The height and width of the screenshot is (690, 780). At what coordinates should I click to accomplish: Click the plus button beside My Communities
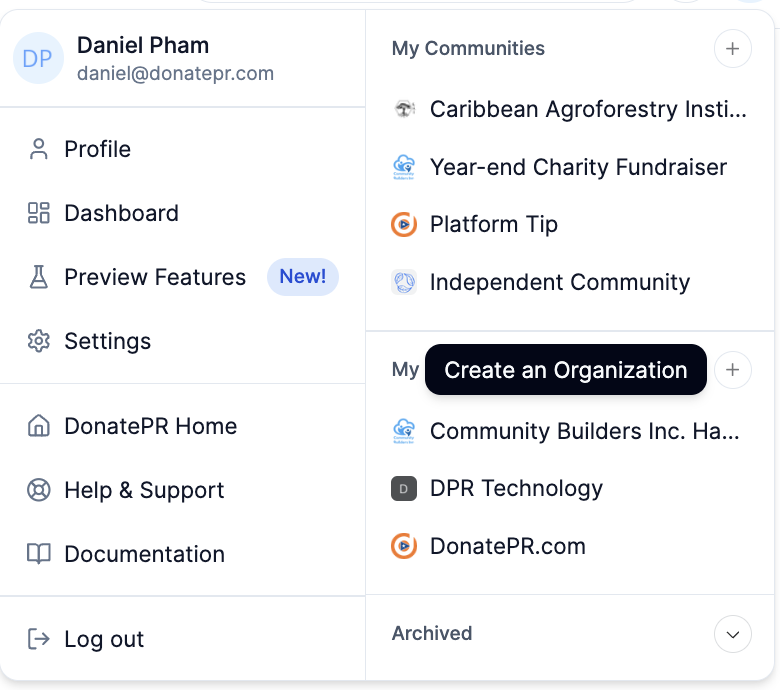tap(732, 48)
